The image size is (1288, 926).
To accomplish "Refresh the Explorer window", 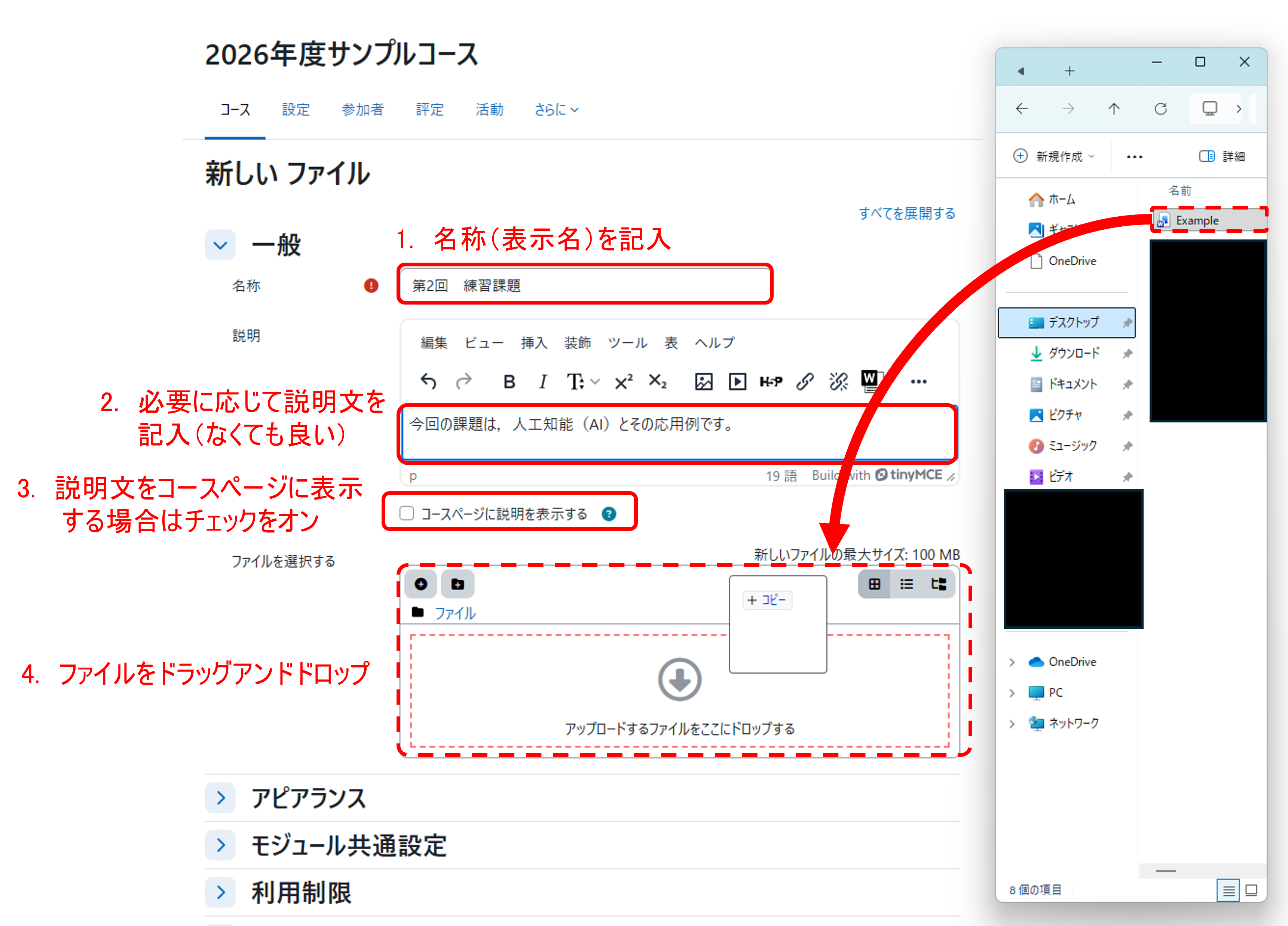I will (x=1161, y=109).
